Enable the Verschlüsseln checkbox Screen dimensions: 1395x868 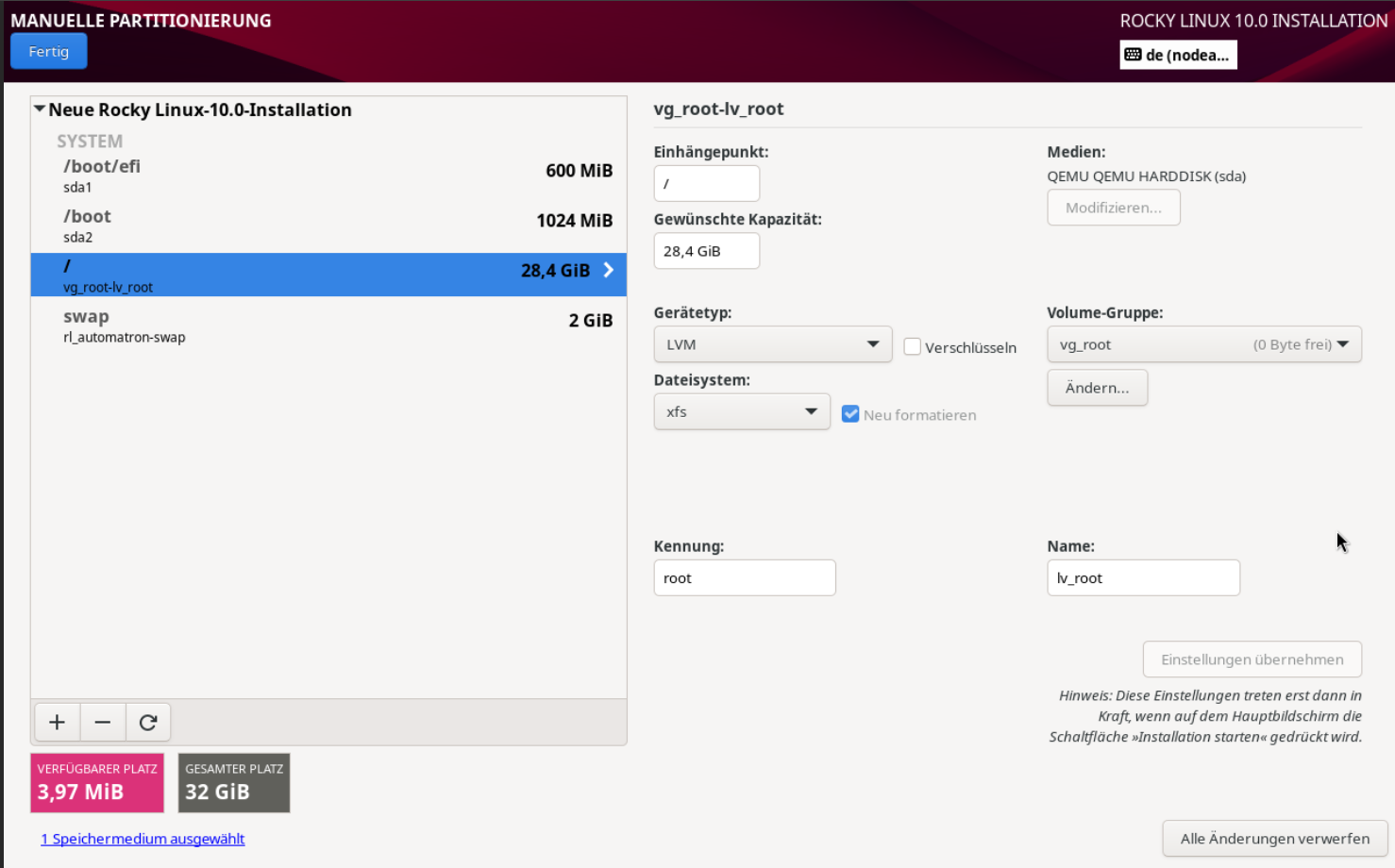point(912,346)
